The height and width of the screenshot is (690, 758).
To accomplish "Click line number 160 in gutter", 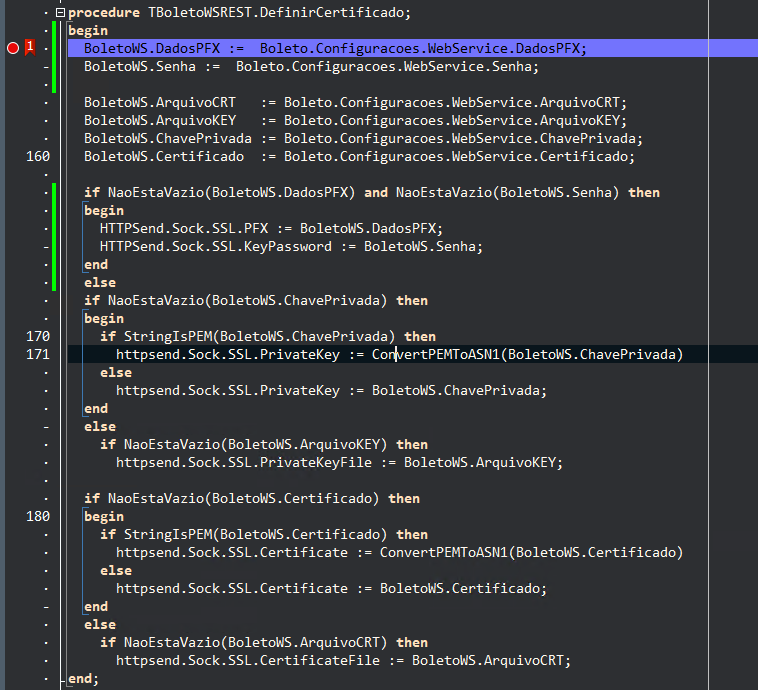I will pyautogui.click(x=38, y=157).
